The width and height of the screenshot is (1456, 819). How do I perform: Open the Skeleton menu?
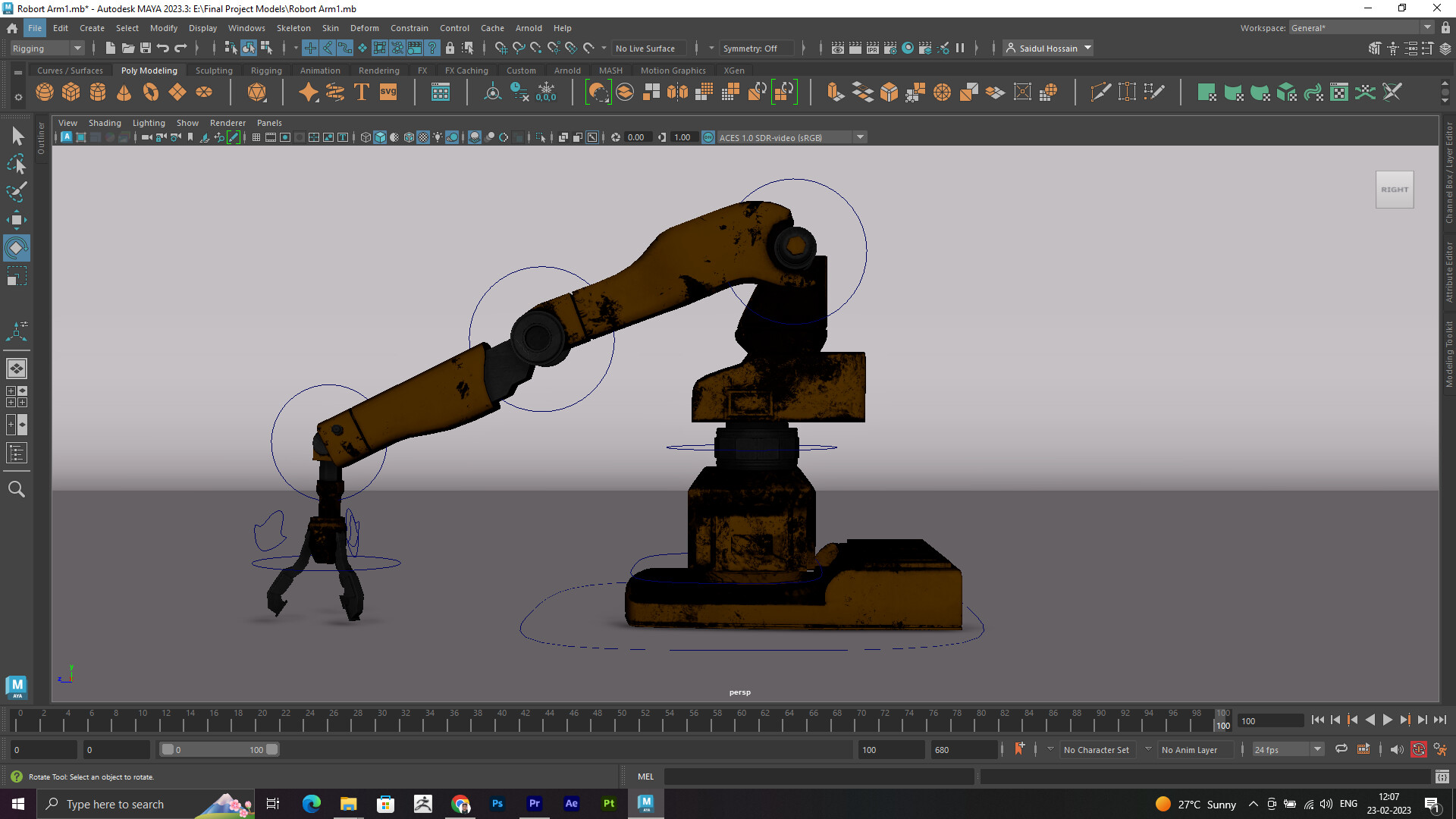(293, 28)
